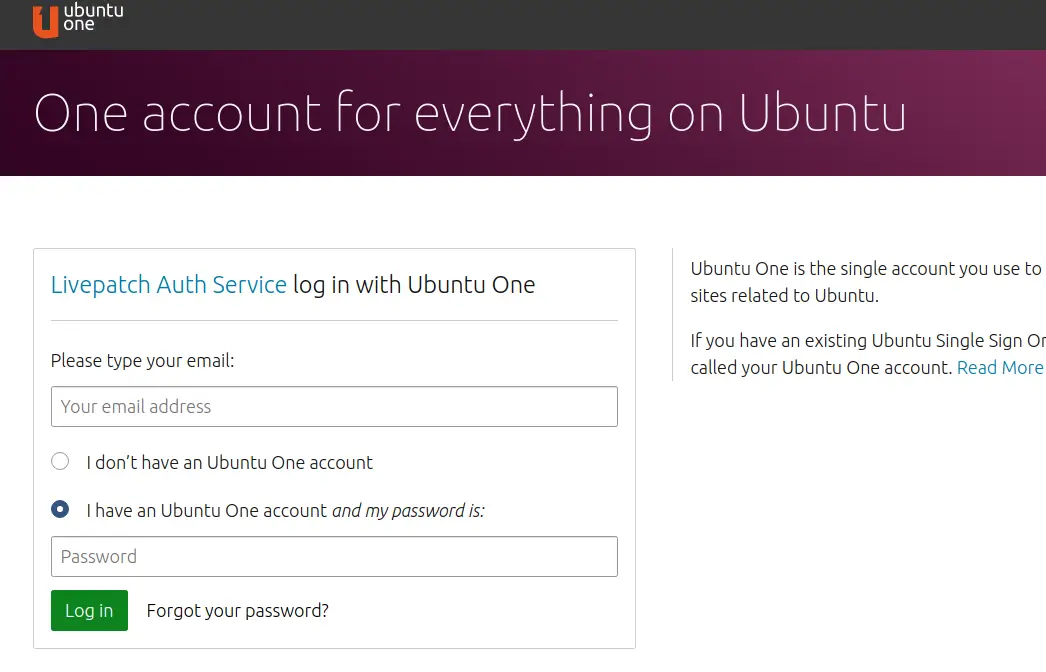This screenshot has height=672, width=1046.
Task: Follow the "Read More" link in the sidebar
Action: tap(999, 367)
